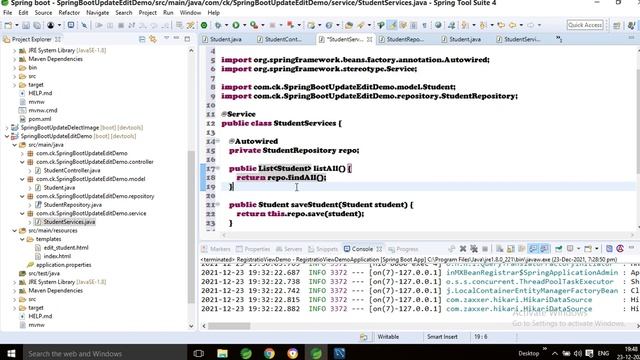Switch to the StudentRepo... editor tab
Screen dimensions: 640x360
click(x=405, y=40)
